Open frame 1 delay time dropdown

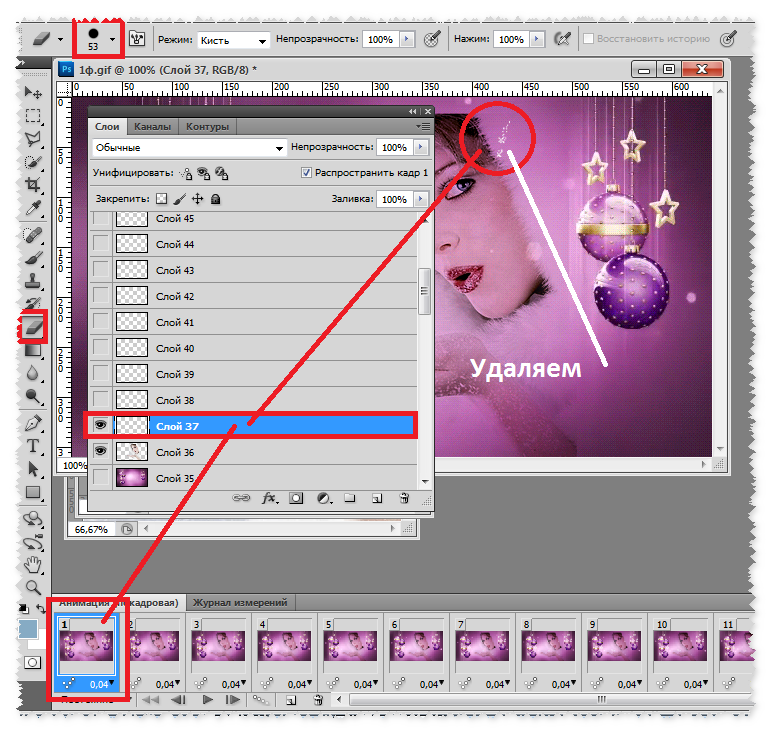tap(102, 684)
